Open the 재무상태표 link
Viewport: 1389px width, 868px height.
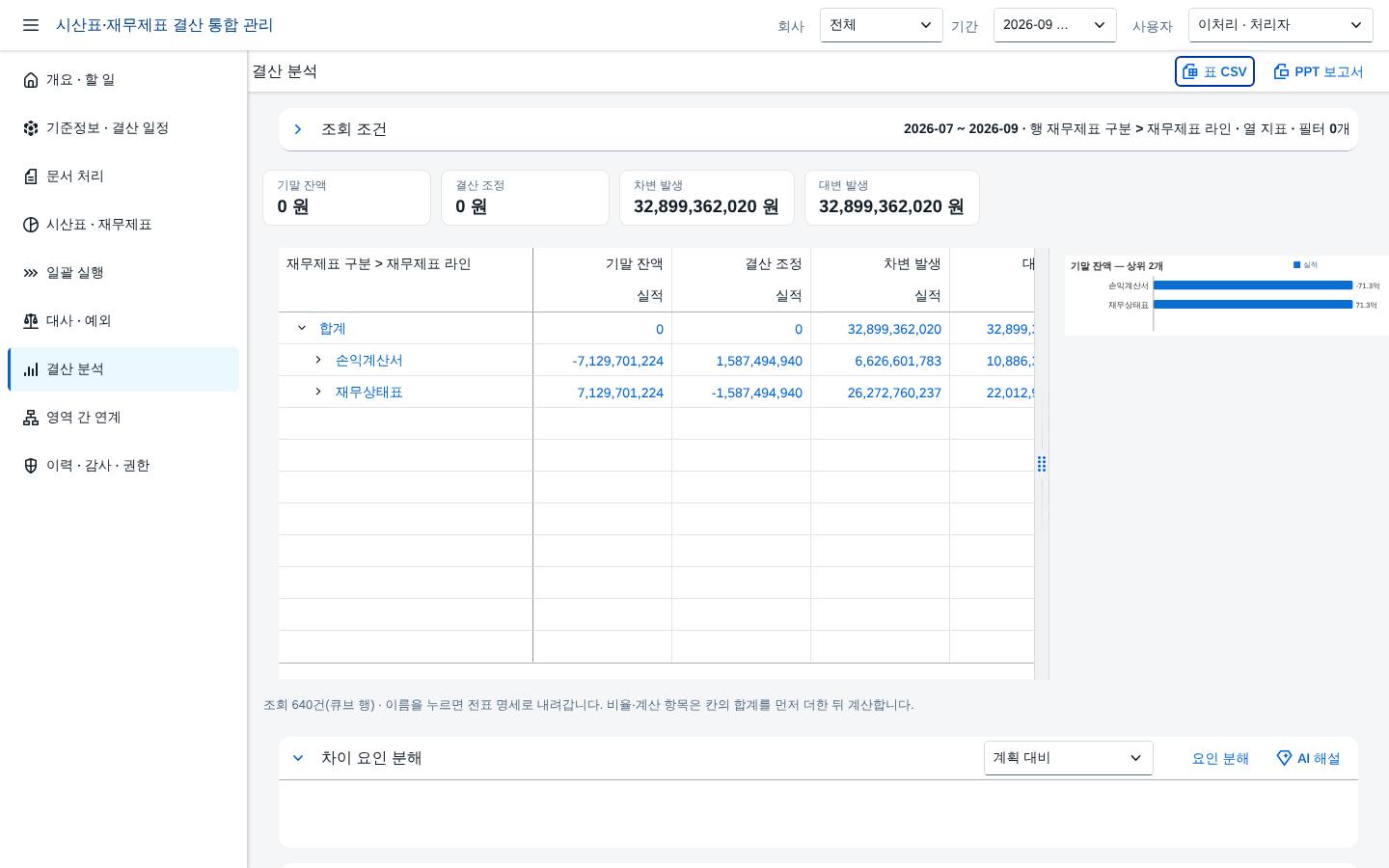369,392
